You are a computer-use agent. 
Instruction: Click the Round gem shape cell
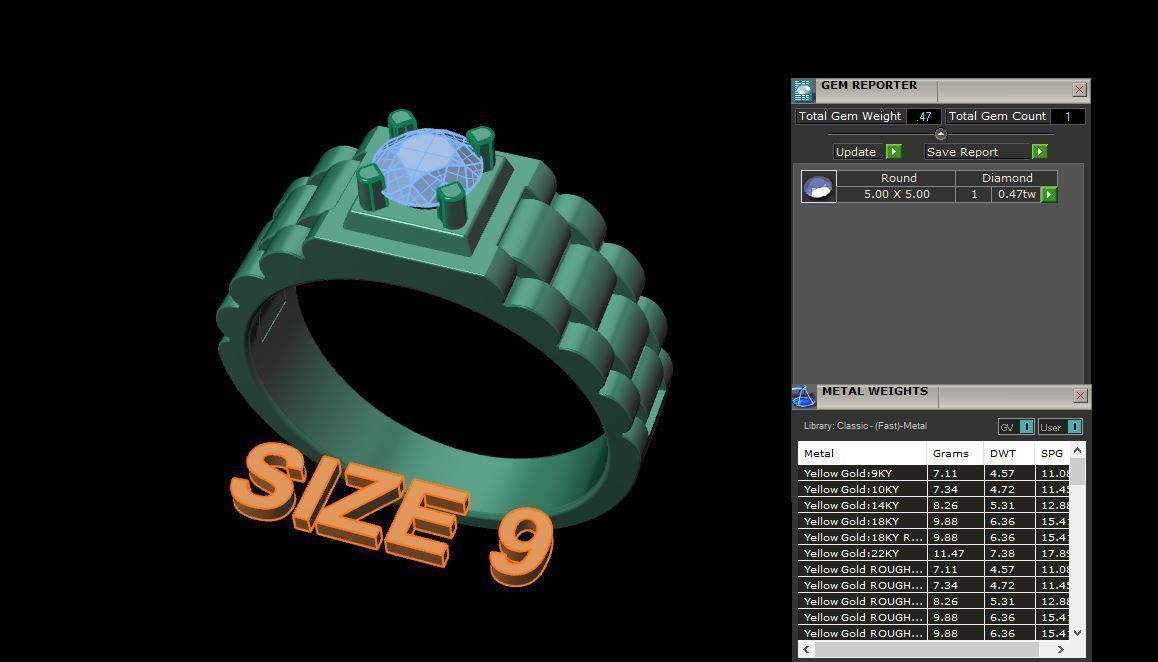[898, 178]
